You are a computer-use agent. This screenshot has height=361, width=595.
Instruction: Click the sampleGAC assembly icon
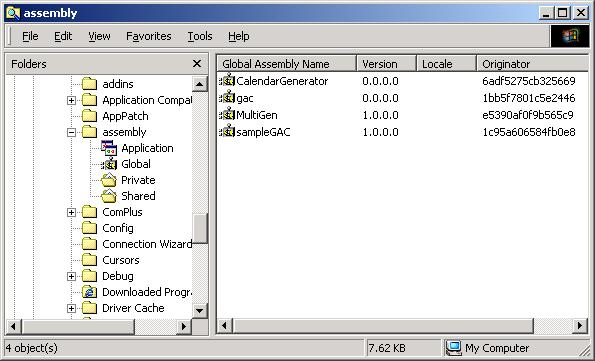pos(227,132)
